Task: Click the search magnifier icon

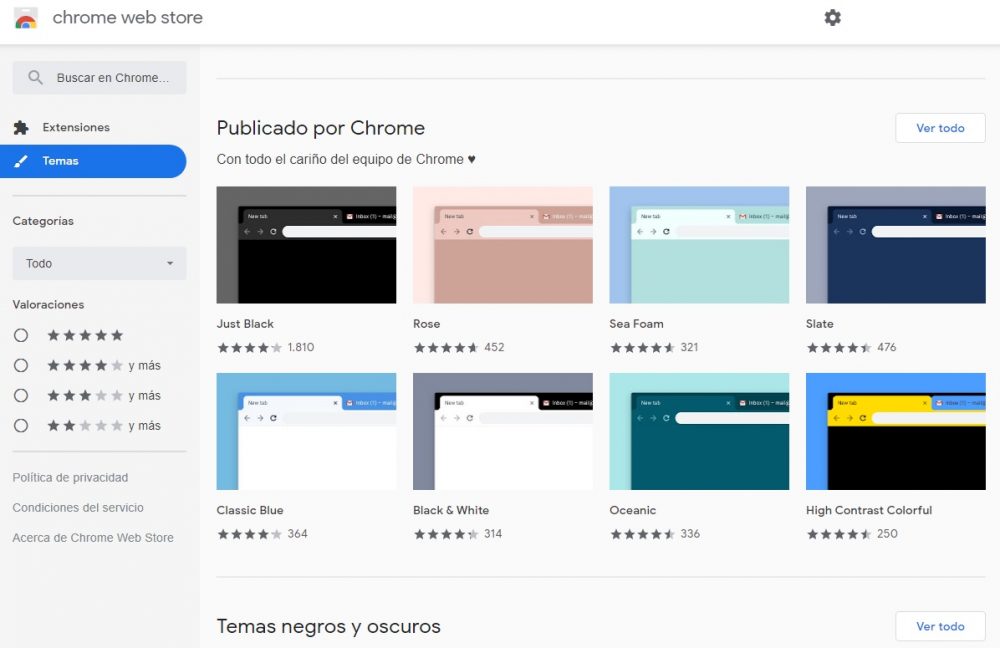Action: coord(35,78)
